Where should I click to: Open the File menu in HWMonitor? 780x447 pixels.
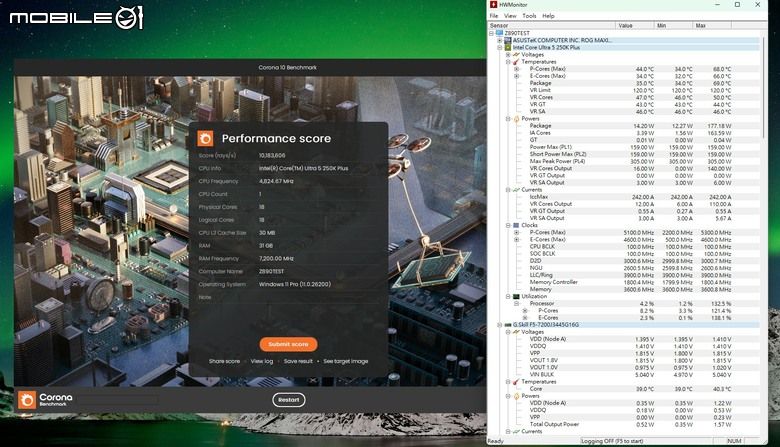click(494, 16)
